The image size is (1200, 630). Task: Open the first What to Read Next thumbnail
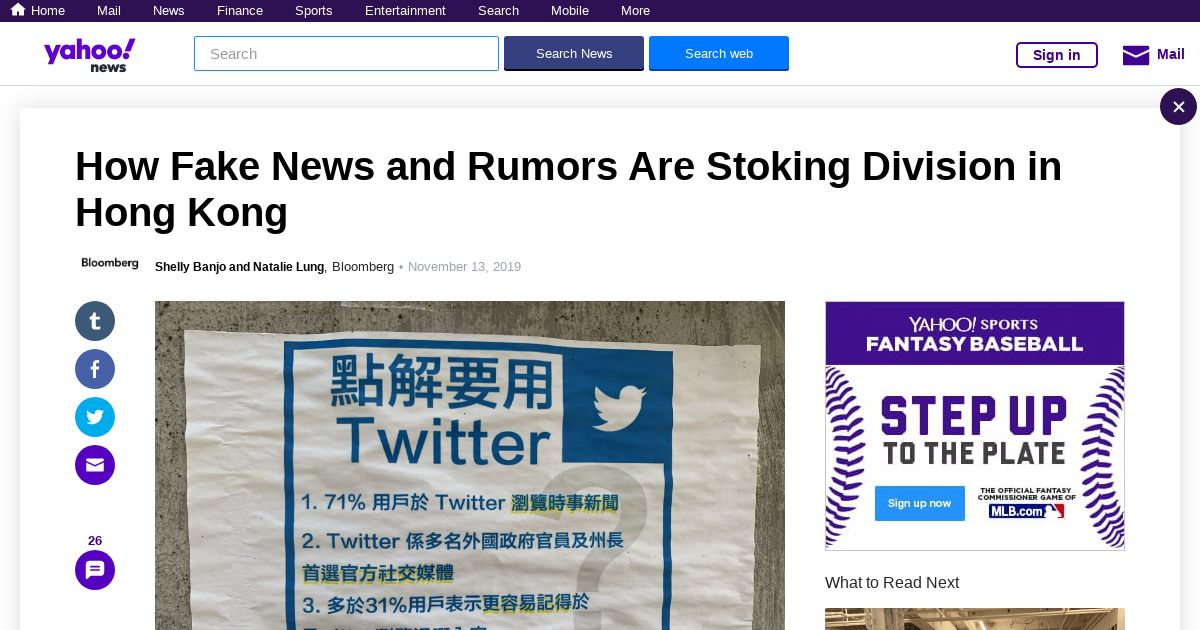point(975,619)
